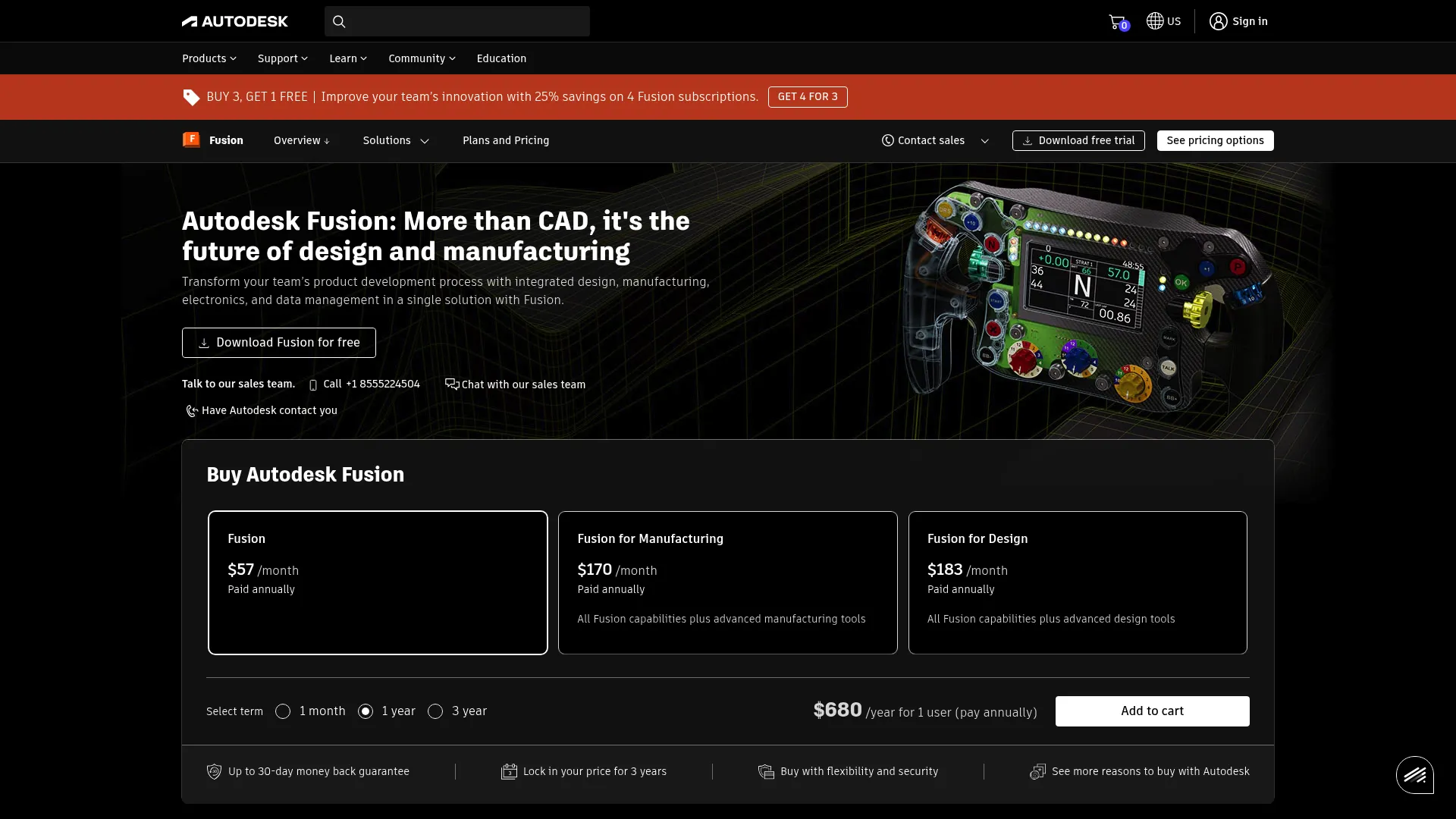
Task: Expand the Community menu
Action: point(422,58)
